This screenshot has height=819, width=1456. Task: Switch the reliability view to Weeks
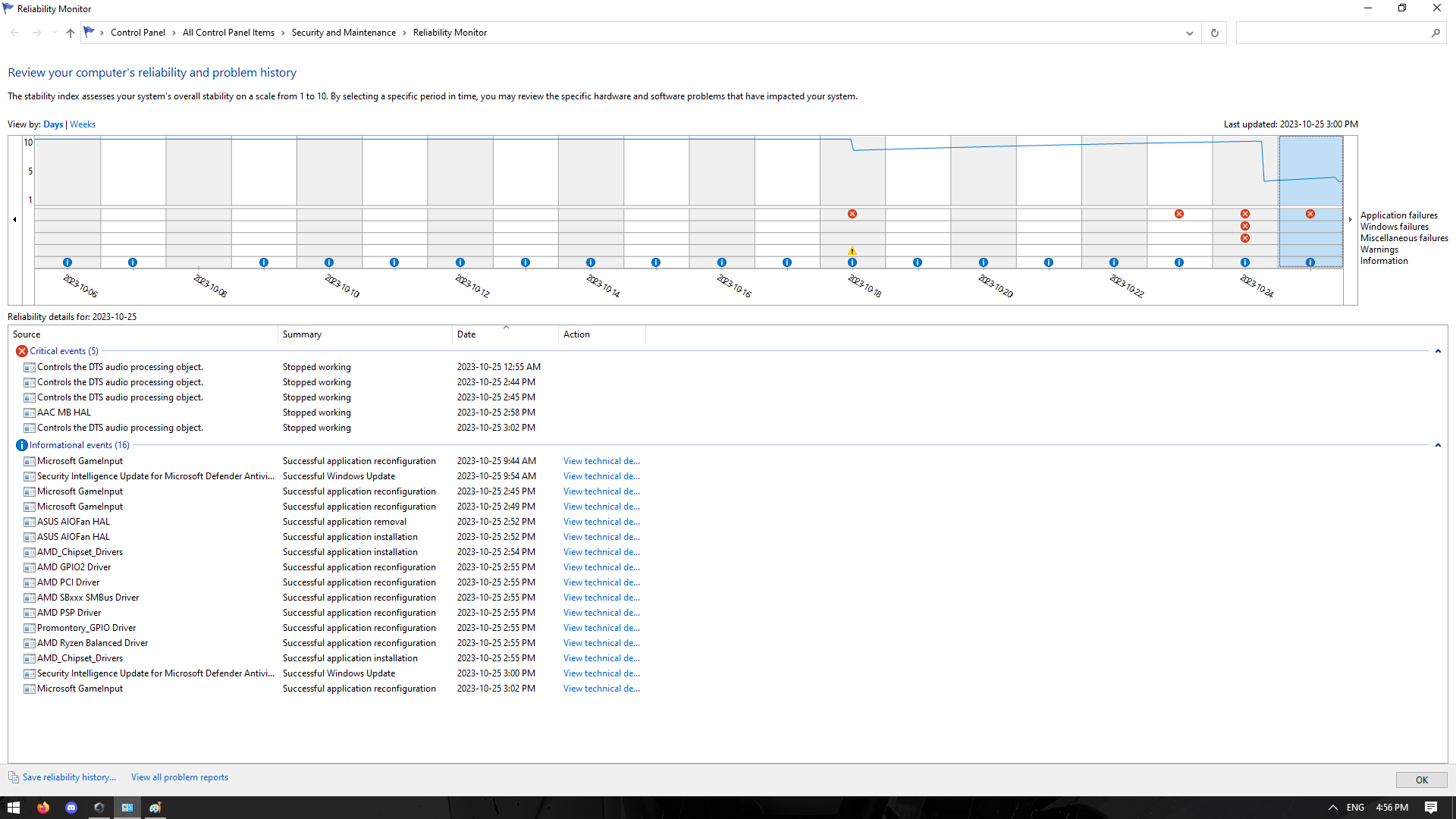point(83,124)
